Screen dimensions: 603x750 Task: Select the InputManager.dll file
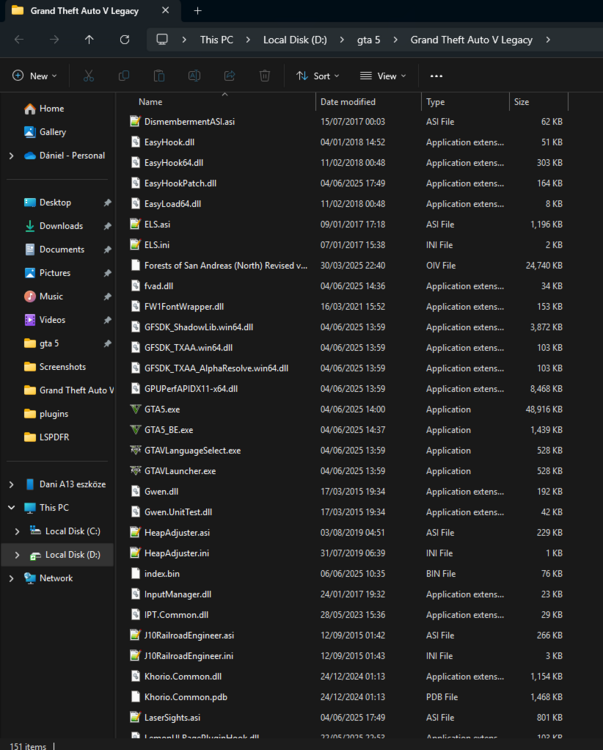tap(177, 594)
